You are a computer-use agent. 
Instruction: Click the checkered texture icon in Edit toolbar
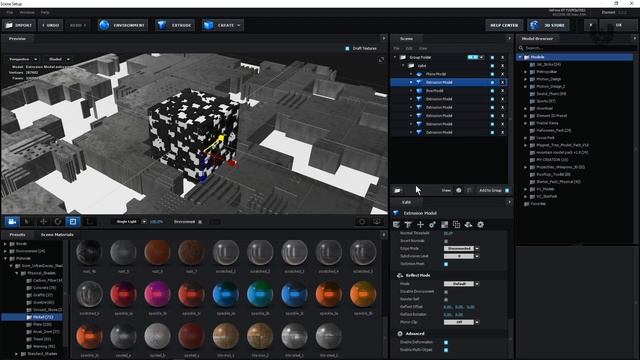pos(444,224)
